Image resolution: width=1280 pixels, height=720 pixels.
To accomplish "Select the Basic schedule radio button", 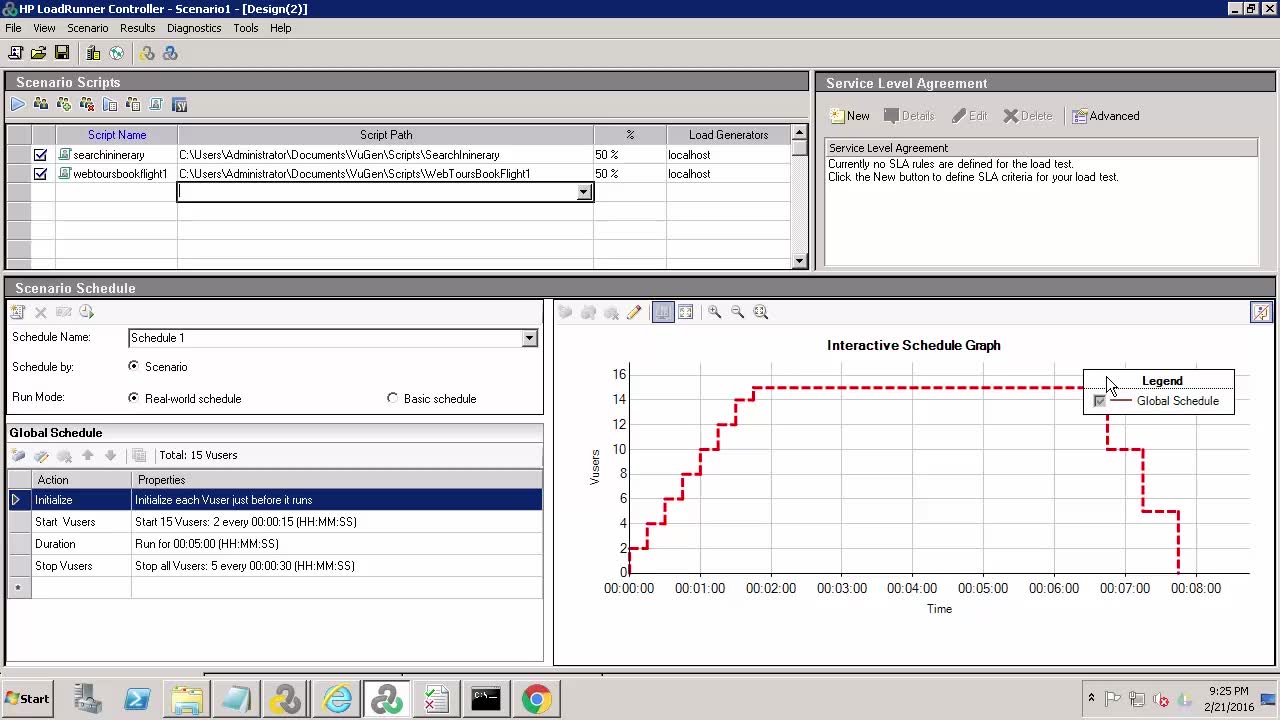I will pos(393,398).
